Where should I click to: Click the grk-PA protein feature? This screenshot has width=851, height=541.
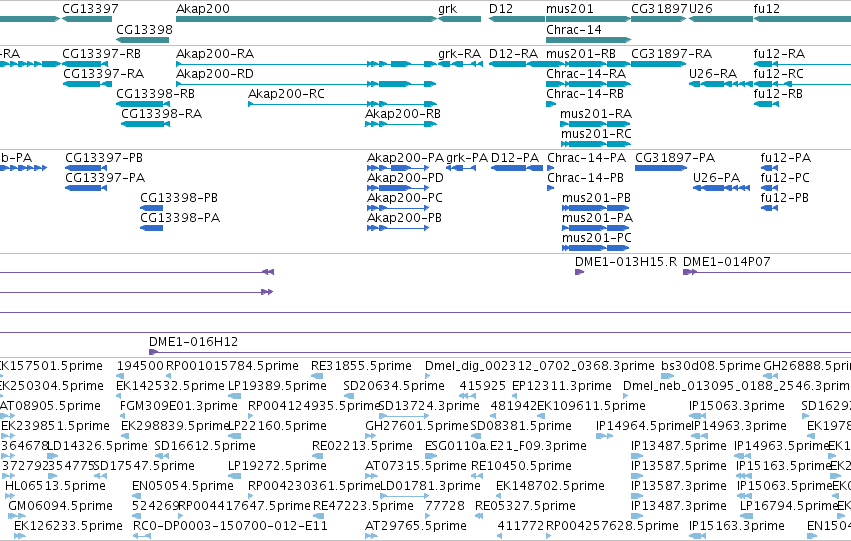click(461, 168)
